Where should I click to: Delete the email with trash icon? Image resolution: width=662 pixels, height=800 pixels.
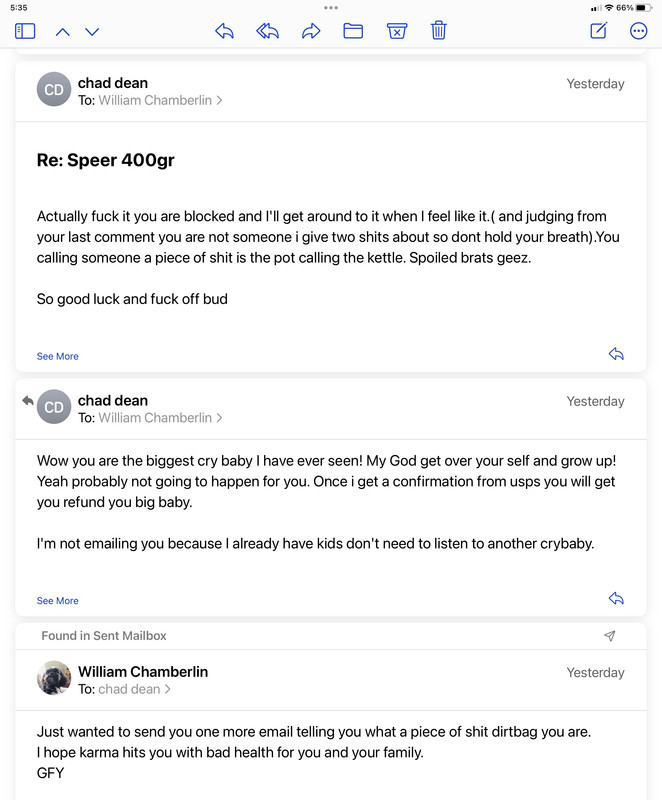pyautogui.click(x=439, y=31)
